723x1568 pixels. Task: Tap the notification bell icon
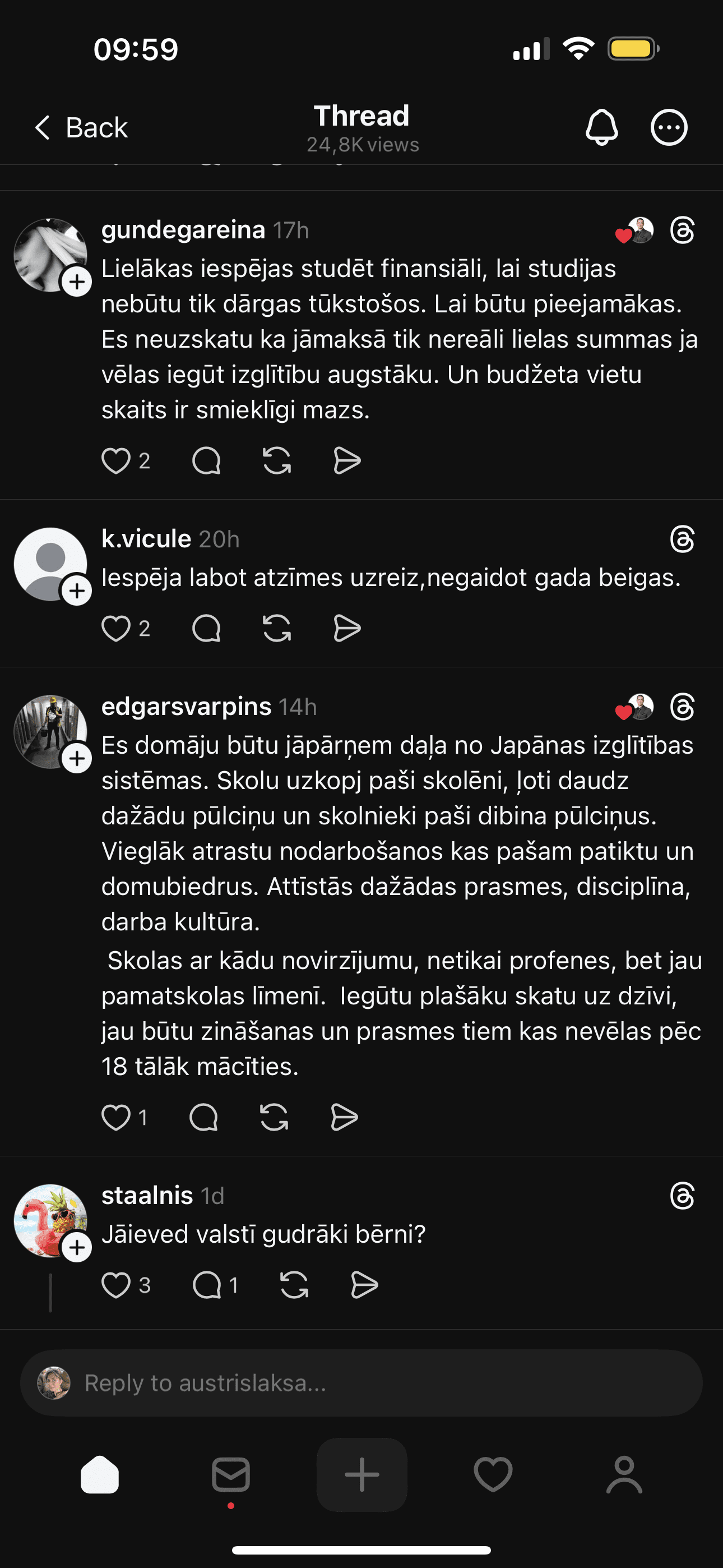point(601,127)
